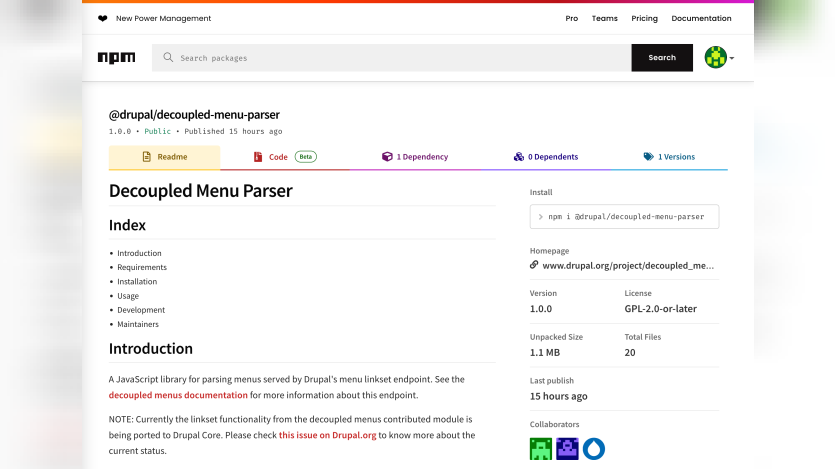Open Teams page link
Viewport: 835px width, 469px height.
604,18
